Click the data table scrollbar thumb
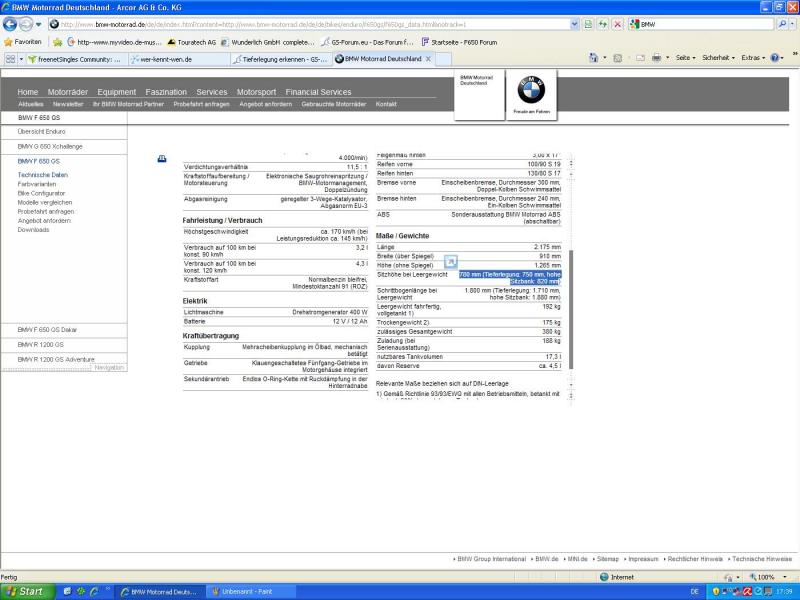 tap(571, 310)
